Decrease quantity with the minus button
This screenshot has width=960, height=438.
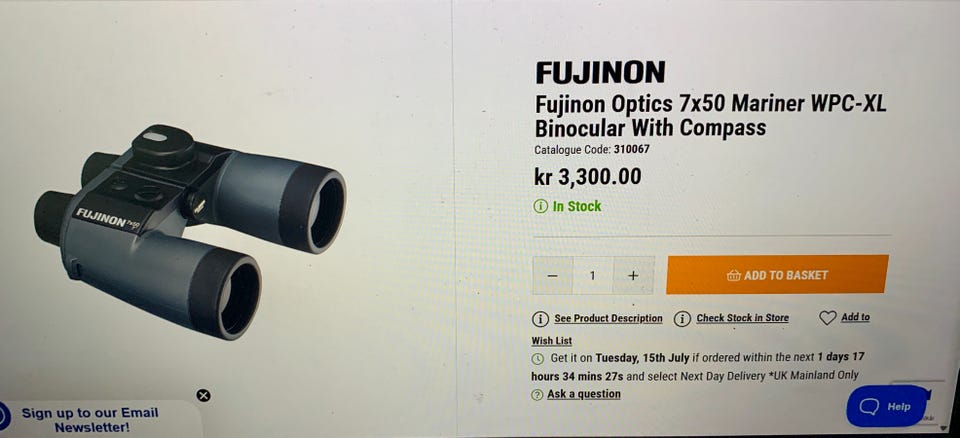(x=552, y=275)
